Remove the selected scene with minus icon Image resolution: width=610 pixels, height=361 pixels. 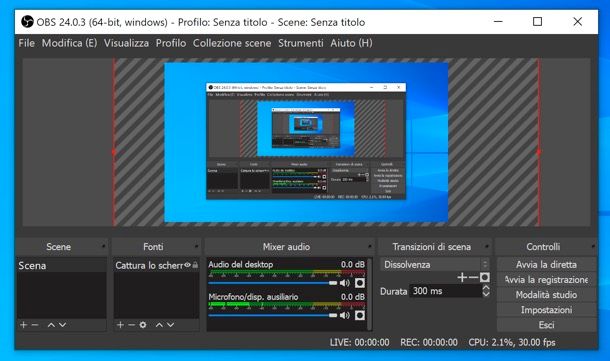35,324
